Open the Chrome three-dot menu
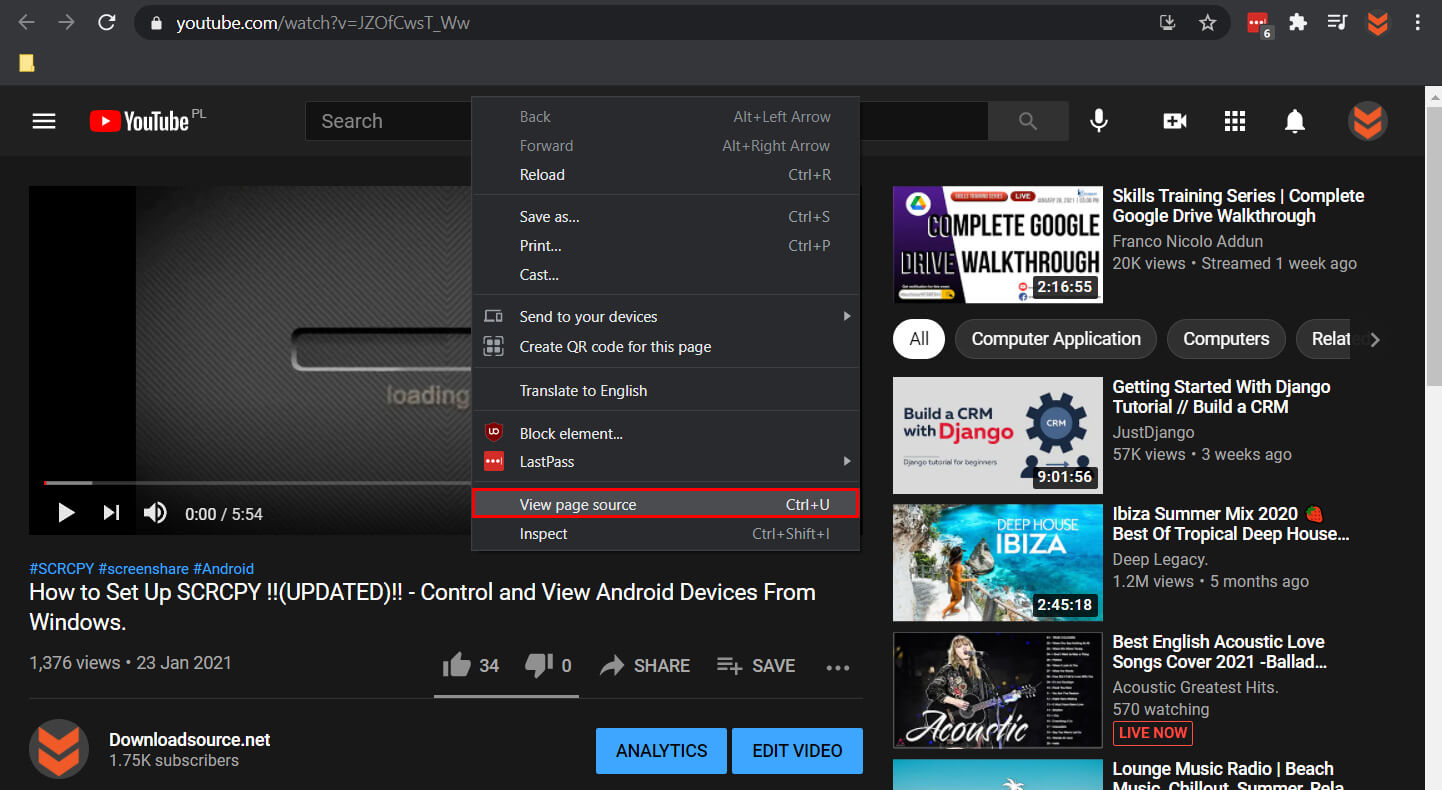Image resolution: width=1442 pixels, height=790 pixels. pyautogui.click(x=1418, y=22)
